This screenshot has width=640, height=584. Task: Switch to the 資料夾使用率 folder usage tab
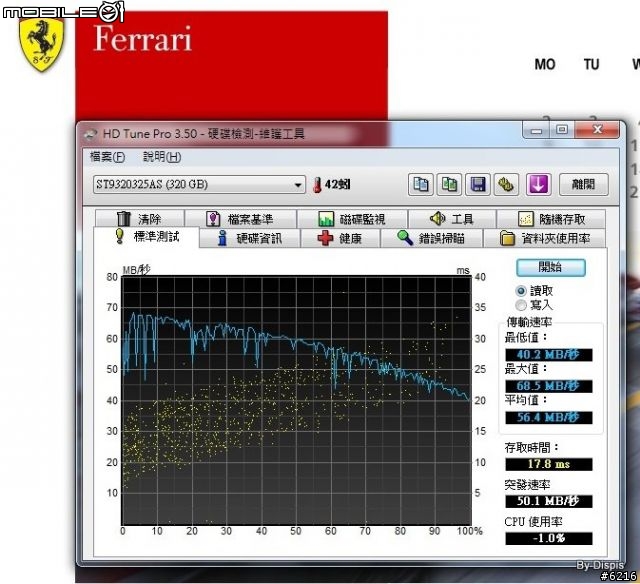click(x=545, y=238)
